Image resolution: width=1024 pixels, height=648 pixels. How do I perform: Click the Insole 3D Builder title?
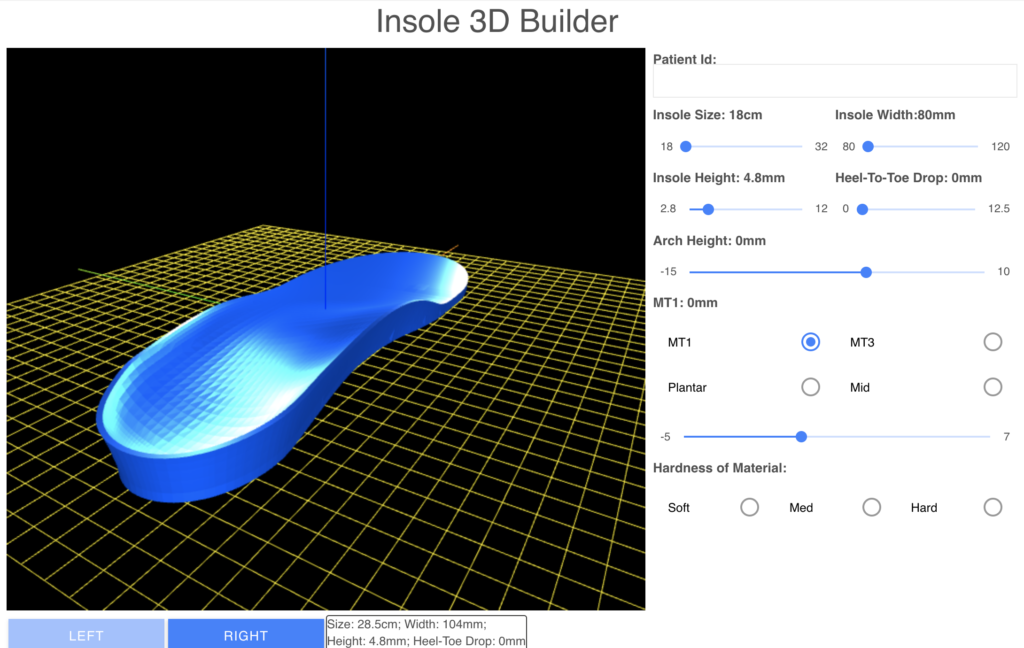(497, 22)
